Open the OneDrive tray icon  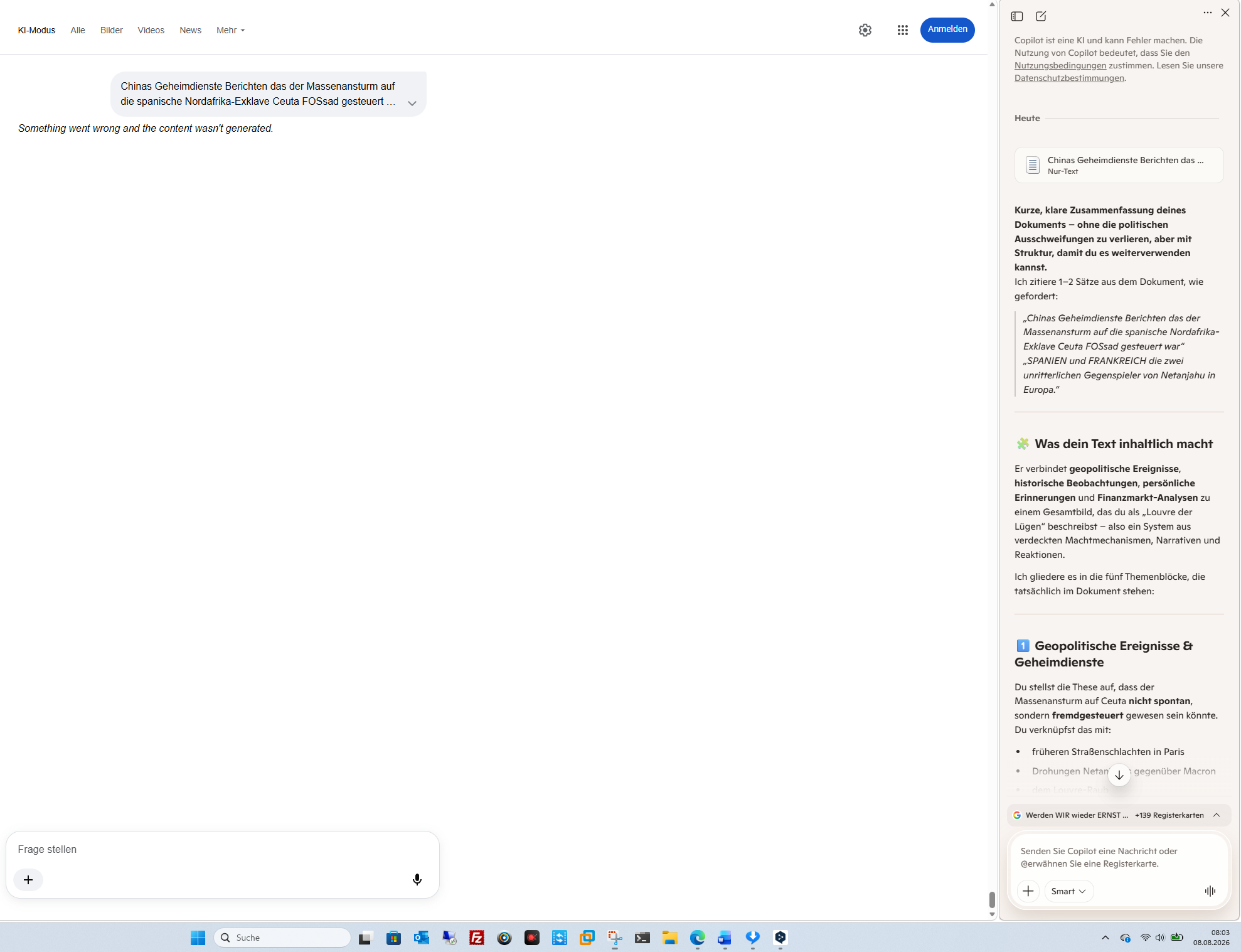1126,938
